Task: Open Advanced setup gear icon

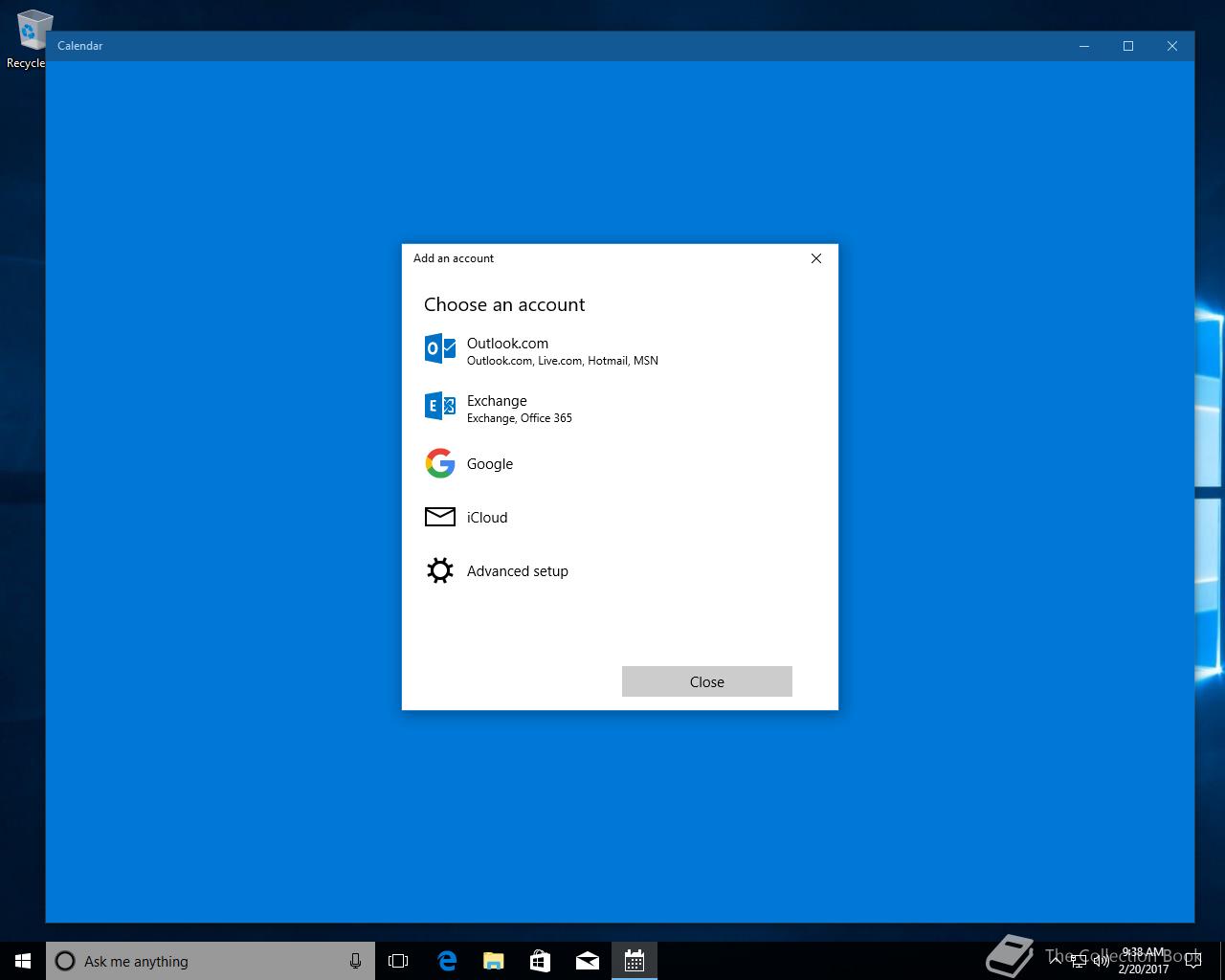Action: coord(440,570)
